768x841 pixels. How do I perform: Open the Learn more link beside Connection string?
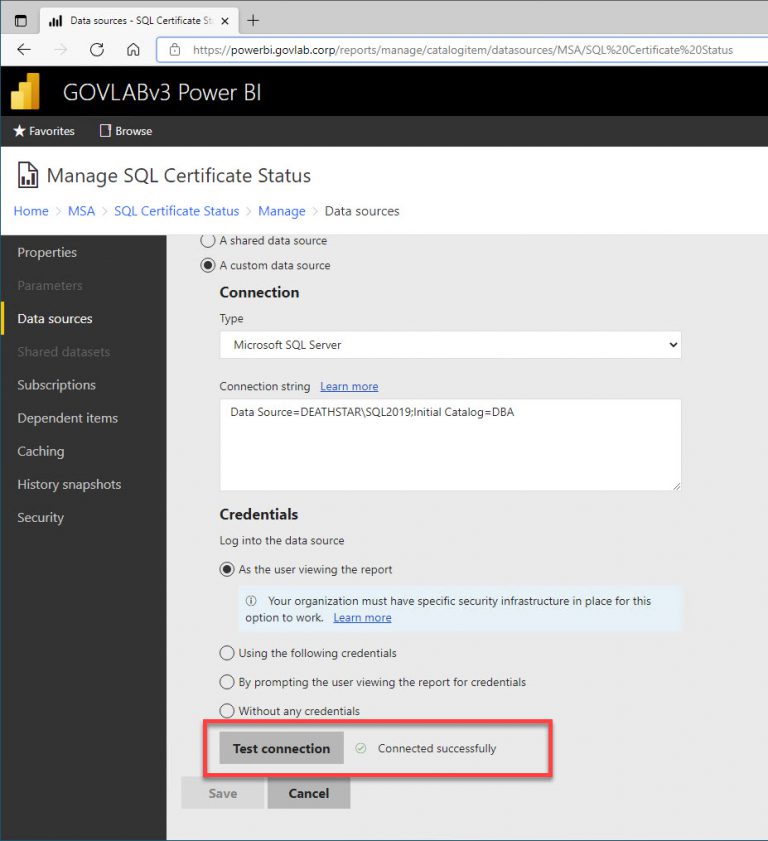[348, 386]
